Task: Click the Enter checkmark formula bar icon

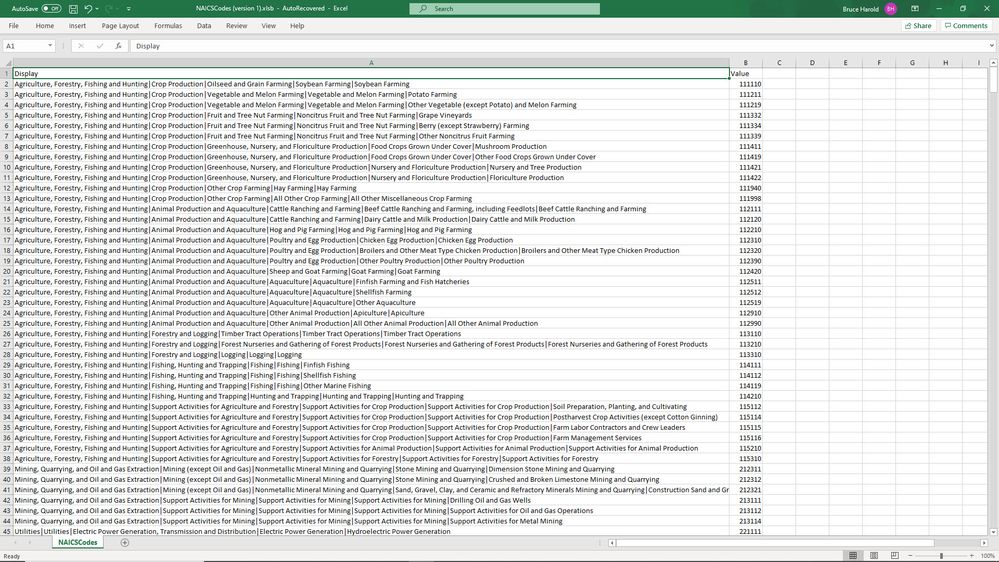Action: (x=99, y=46)
